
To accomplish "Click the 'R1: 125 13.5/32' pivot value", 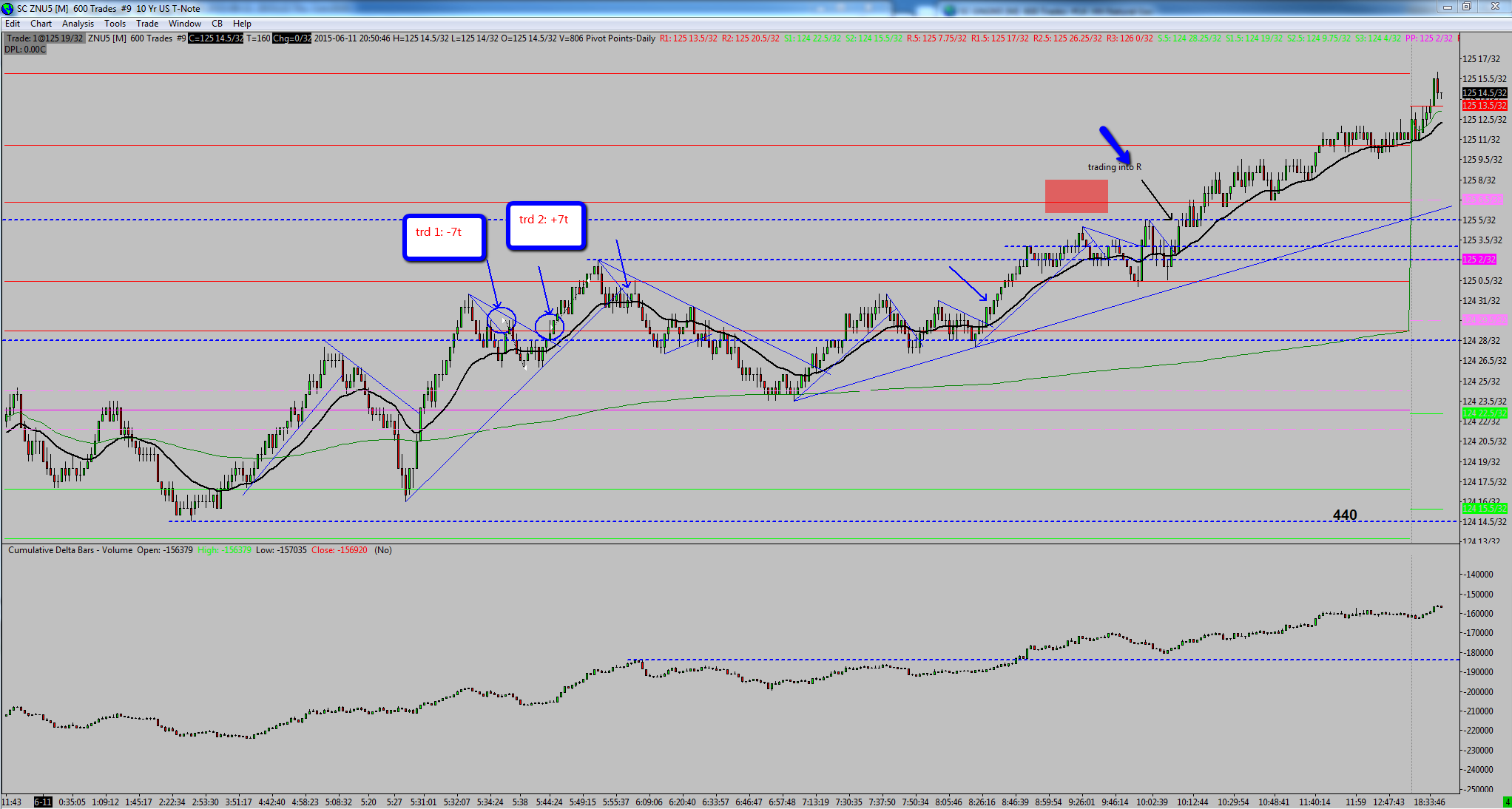I will pyautogui.click(x=688, y=38).
